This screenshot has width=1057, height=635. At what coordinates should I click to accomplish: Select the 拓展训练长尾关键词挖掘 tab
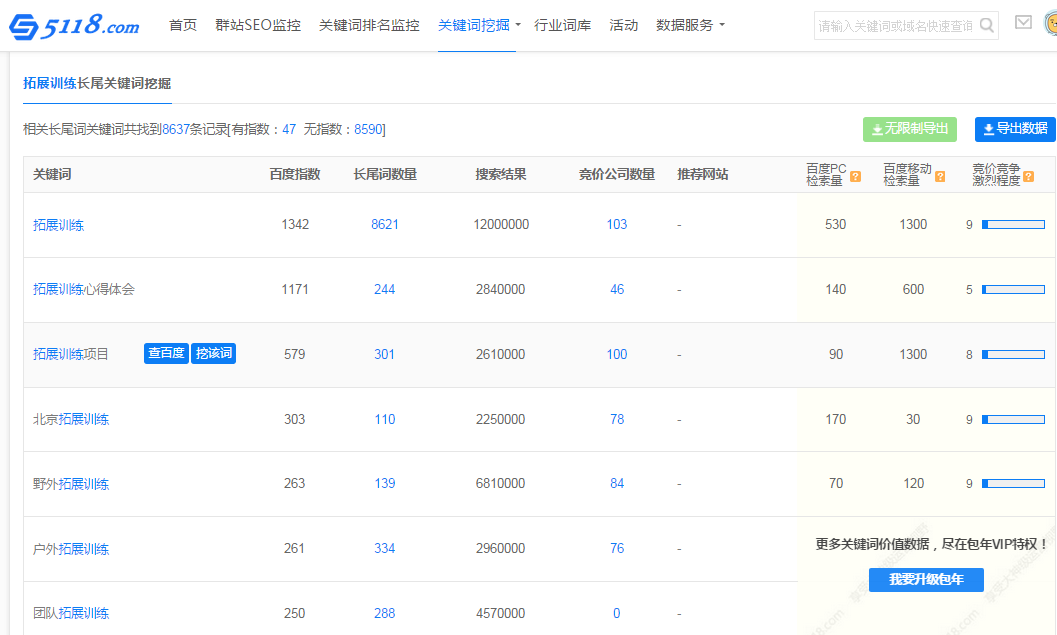97,84
